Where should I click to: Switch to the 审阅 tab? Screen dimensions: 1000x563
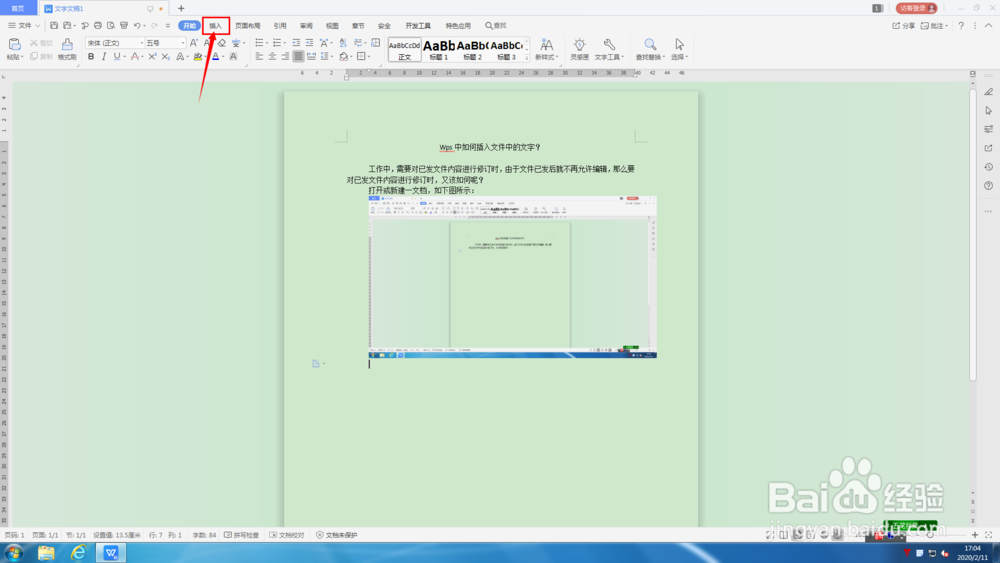pyautogui.click(x=306, y=26)
